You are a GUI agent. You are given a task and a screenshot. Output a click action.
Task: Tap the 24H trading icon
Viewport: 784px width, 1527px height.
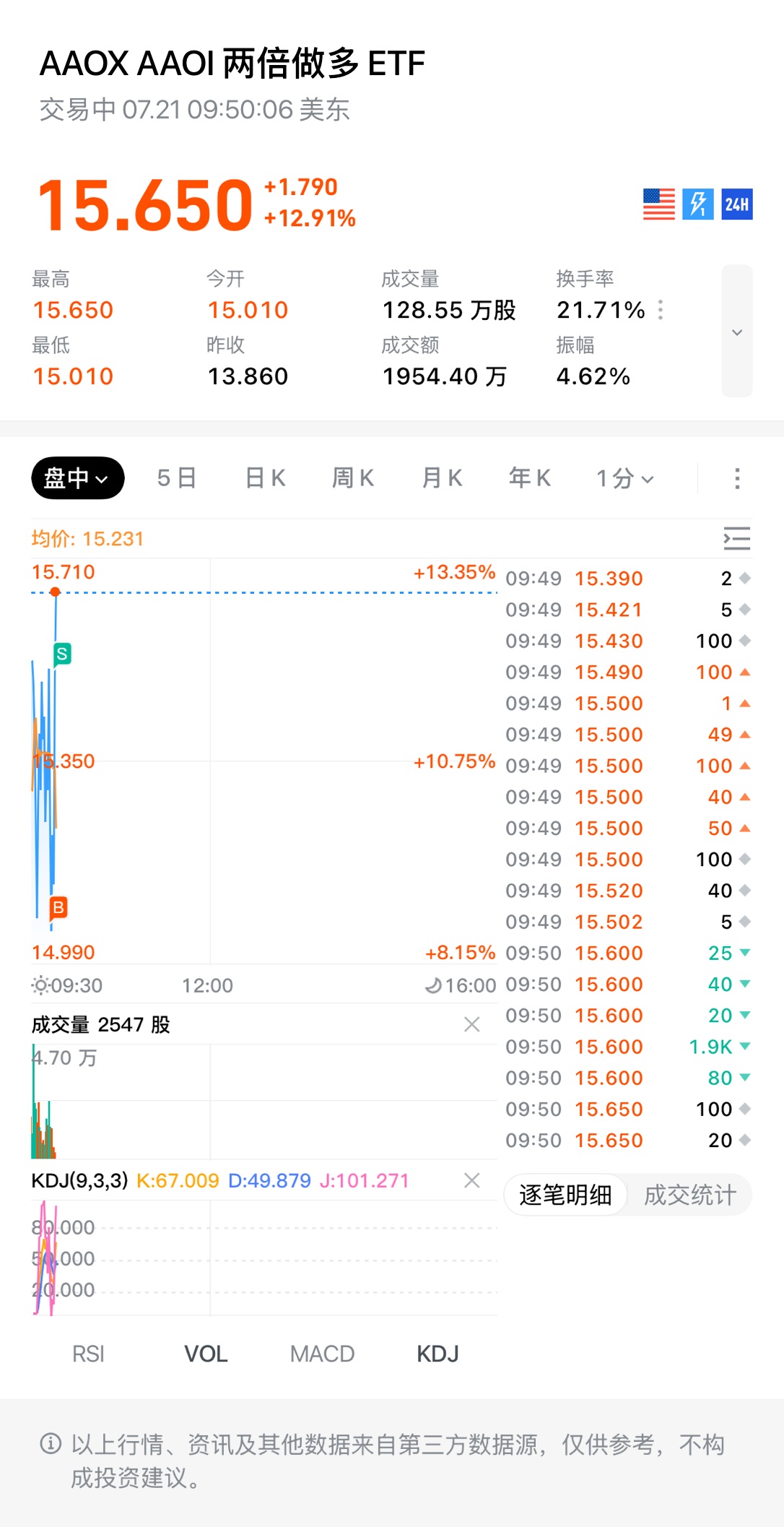737,204
